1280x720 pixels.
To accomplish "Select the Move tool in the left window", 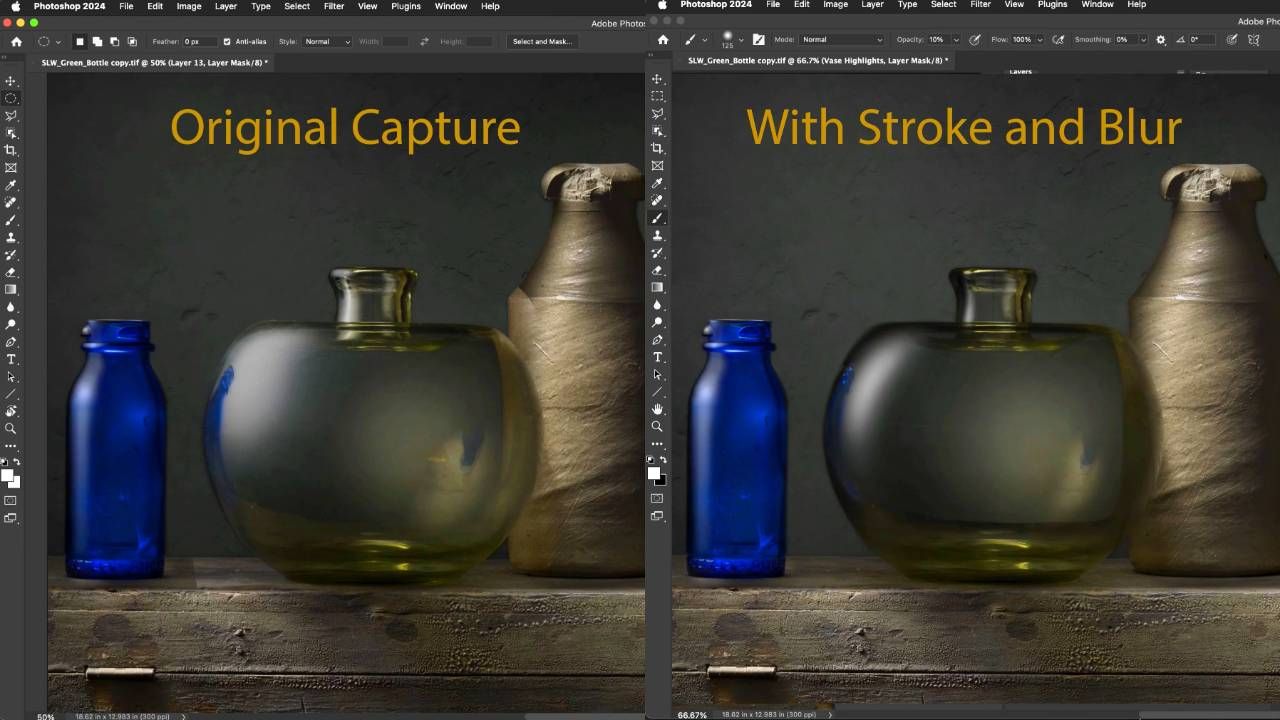I will [x=11, y=81].
